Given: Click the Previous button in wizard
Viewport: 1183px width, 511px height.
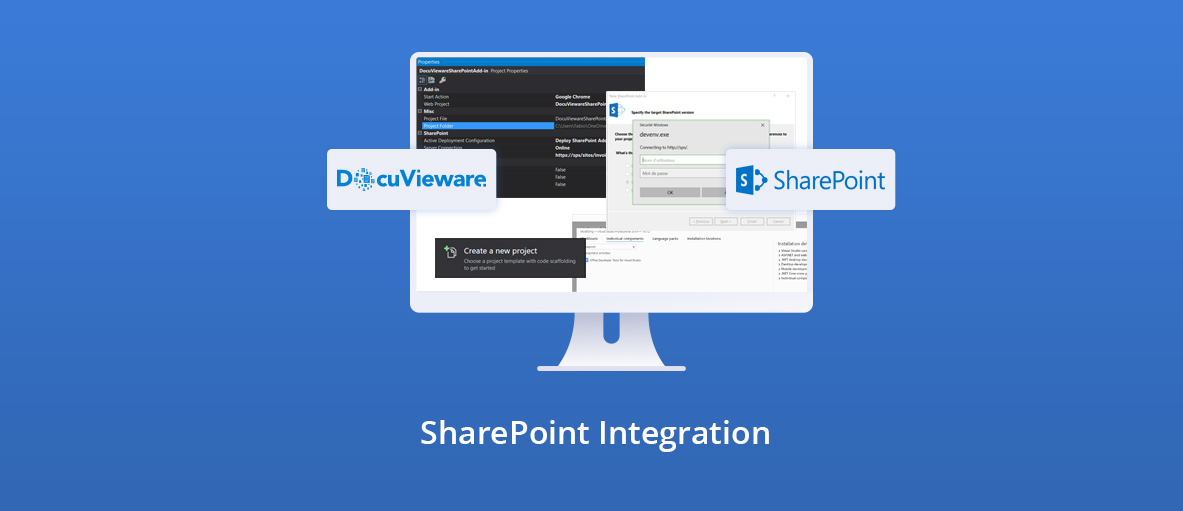Looking at the screenshot, I should pyautogui.click(x=702, y=221).
